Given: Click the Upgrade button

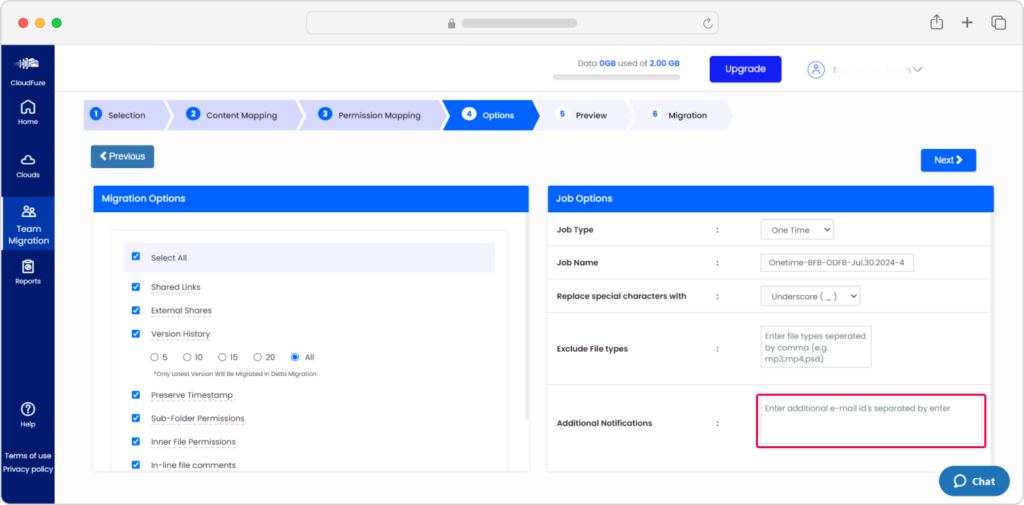Looking at the screenshot, I should pyautogui.click(x=745, y=69).
